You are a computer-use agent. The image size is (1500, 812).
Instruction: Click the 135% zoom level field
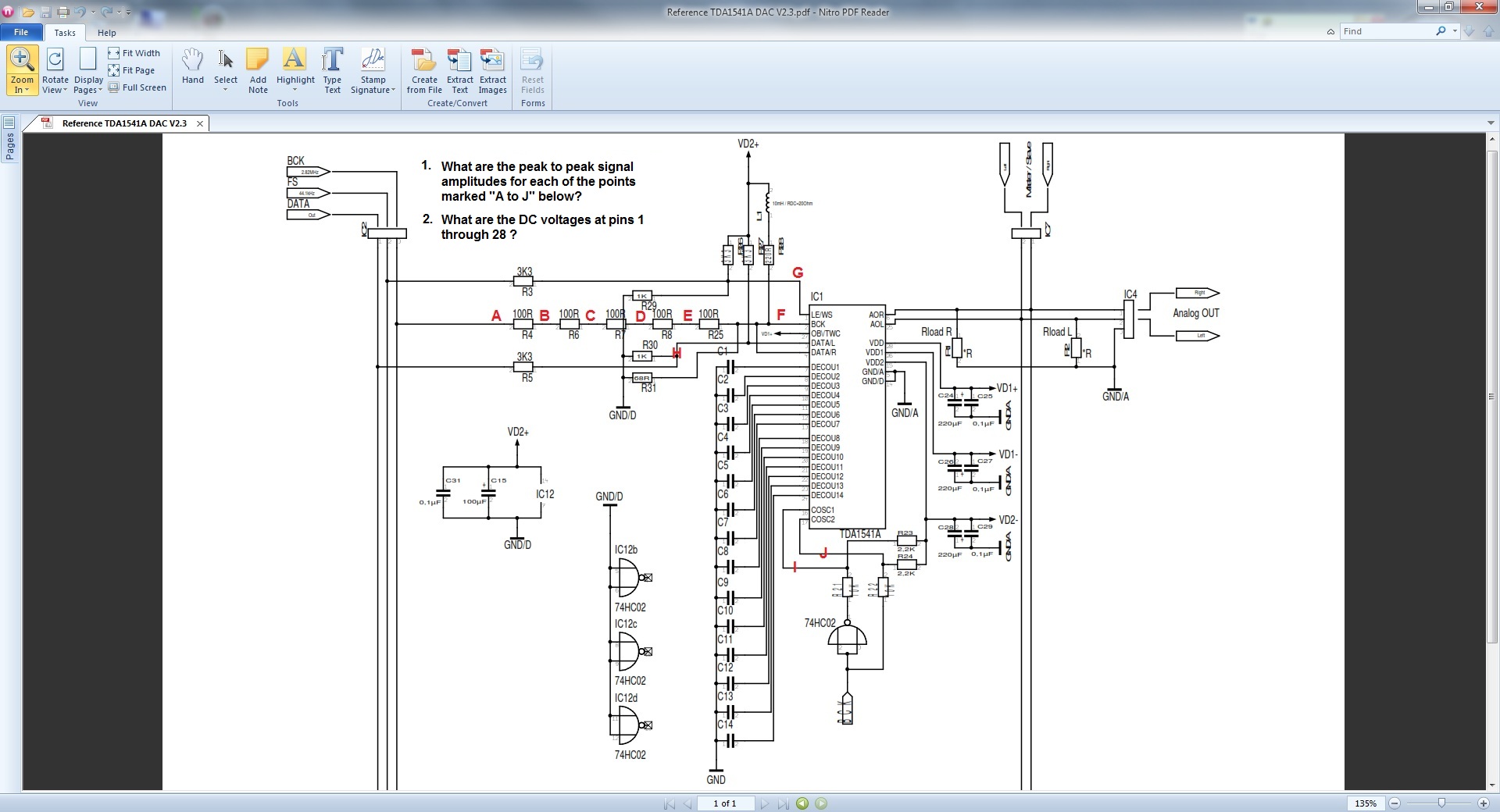point(1366,803)
